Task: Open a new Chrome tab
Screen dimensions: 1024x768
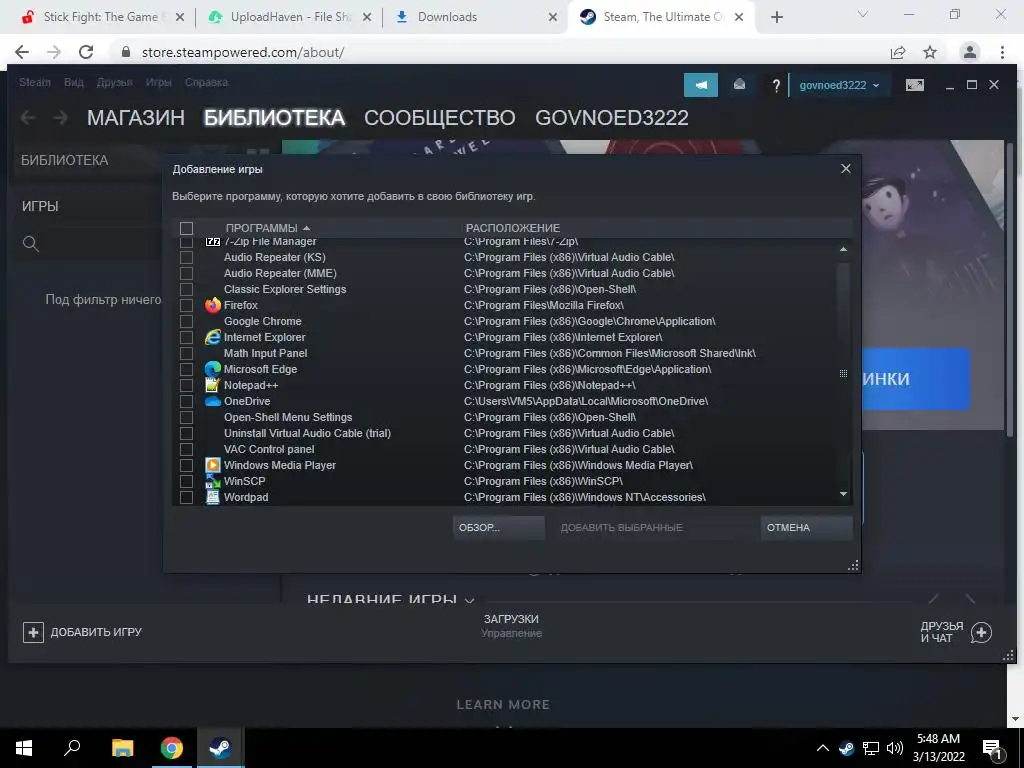Action: (776, 17)
